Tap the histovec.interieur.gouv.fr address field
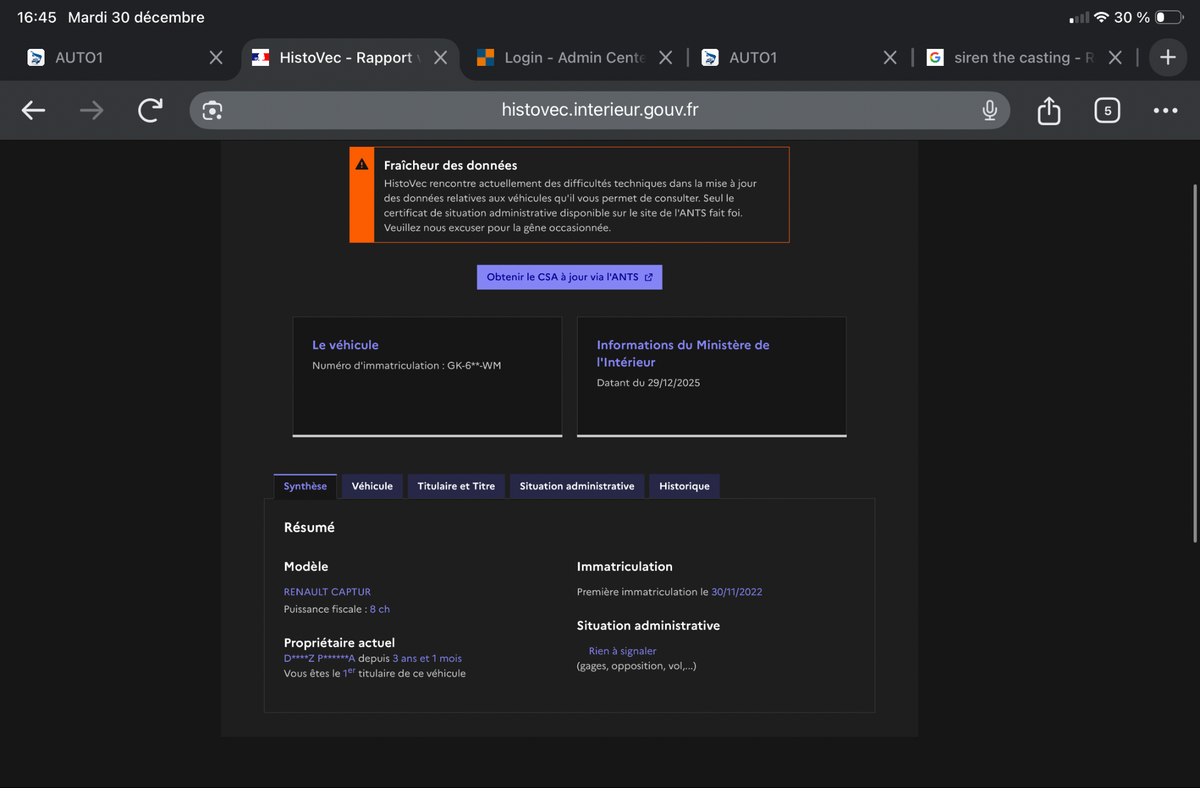 pyautogui.click(x=600, y=110)
